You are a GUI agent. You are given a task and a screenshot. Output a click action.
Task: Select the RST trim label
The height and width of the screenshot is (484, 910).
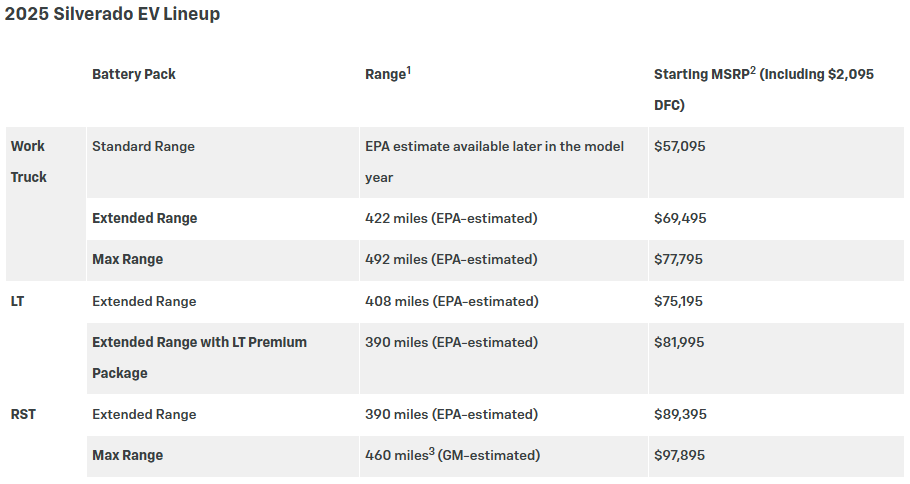[x=24, y=414]
